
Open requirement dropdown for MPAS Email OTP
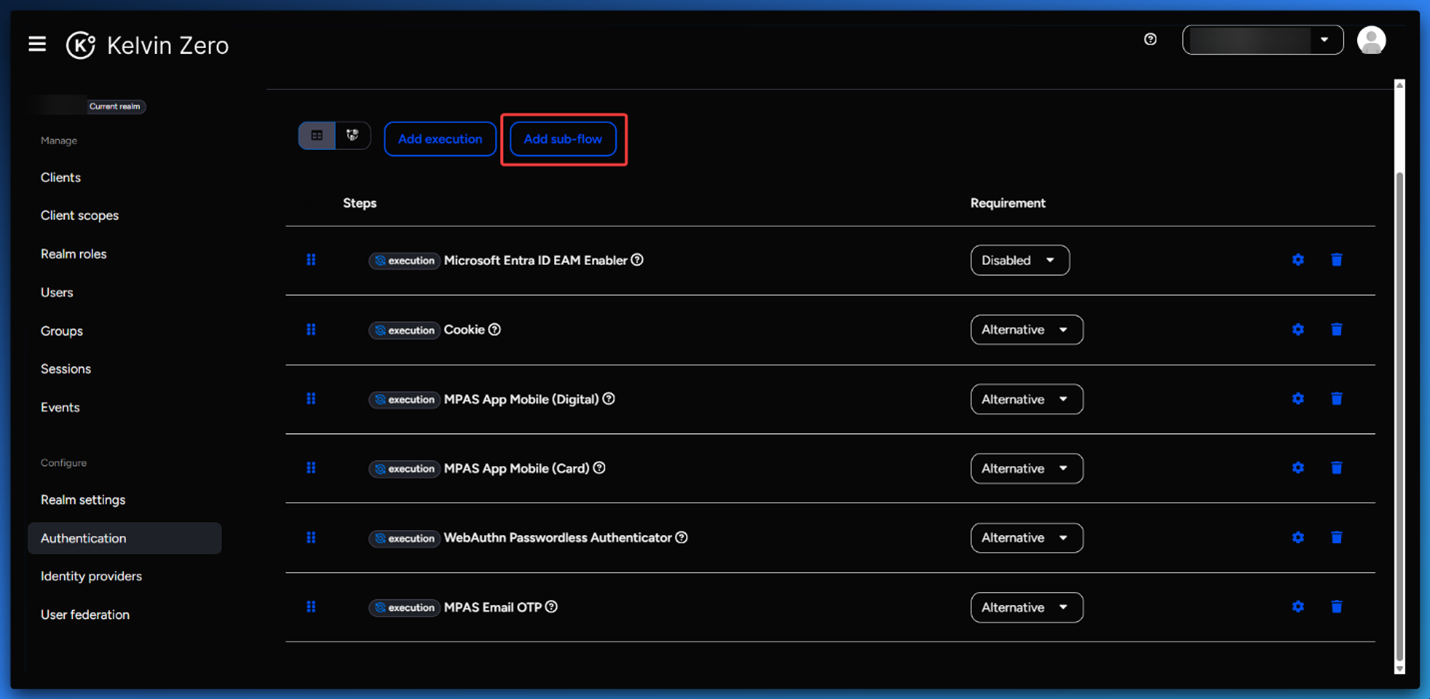[x=1026, y=607]
